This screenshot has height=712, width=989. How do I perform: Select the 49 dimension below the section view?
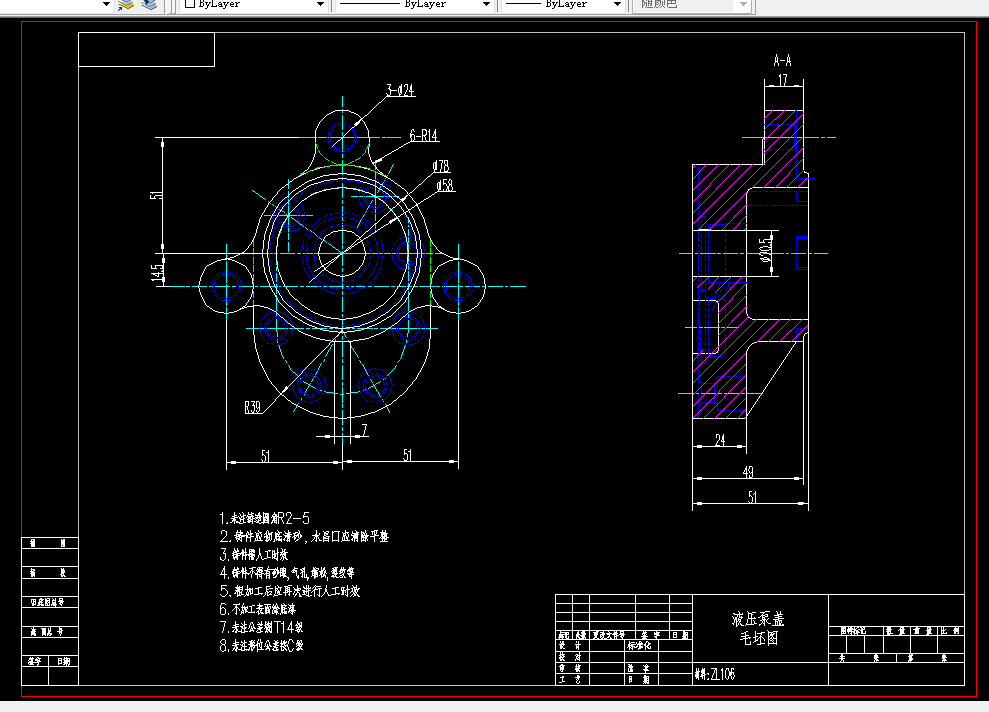point(748,472)
